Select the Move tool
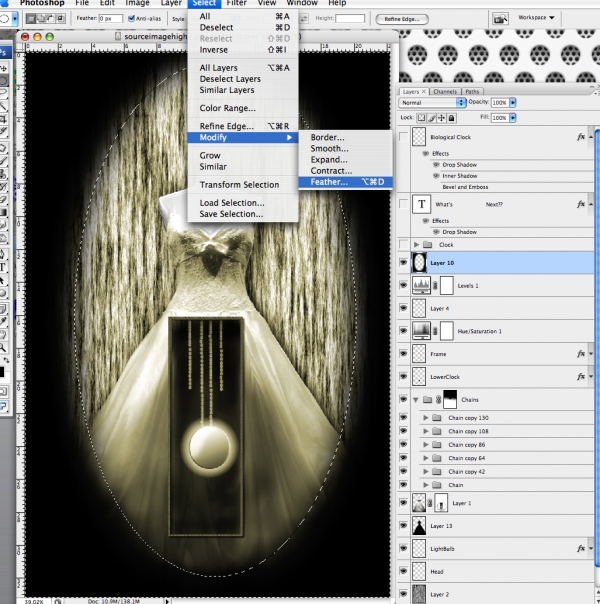The height and width of the screenshot is (604, 600). [3, 68]
